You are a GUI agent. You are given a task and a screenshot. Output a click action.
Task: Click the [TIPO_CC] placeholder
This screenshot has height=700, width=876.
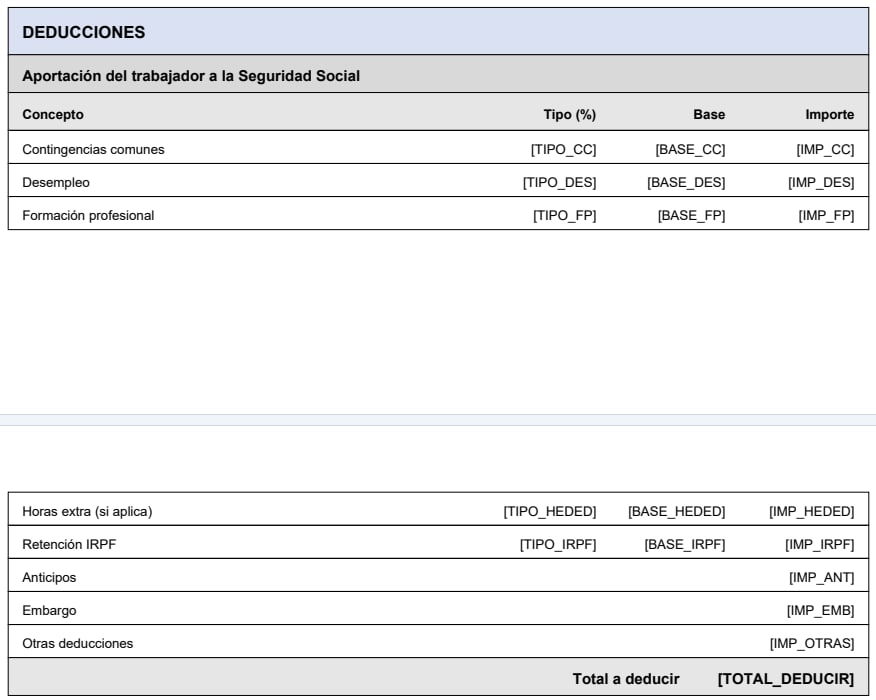click(566, 148)
